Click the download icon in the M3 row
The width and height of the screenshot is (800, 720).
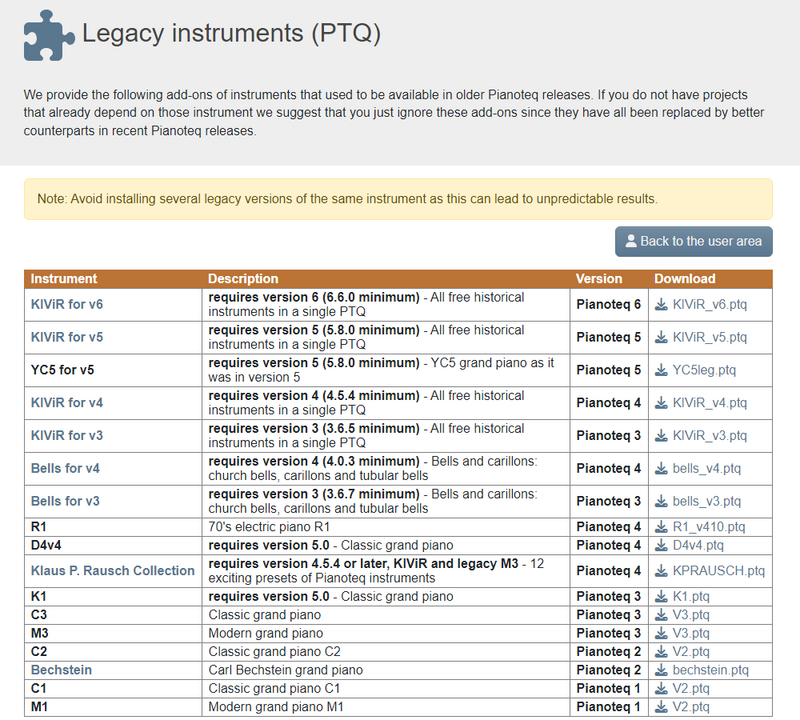pos(661,633)
